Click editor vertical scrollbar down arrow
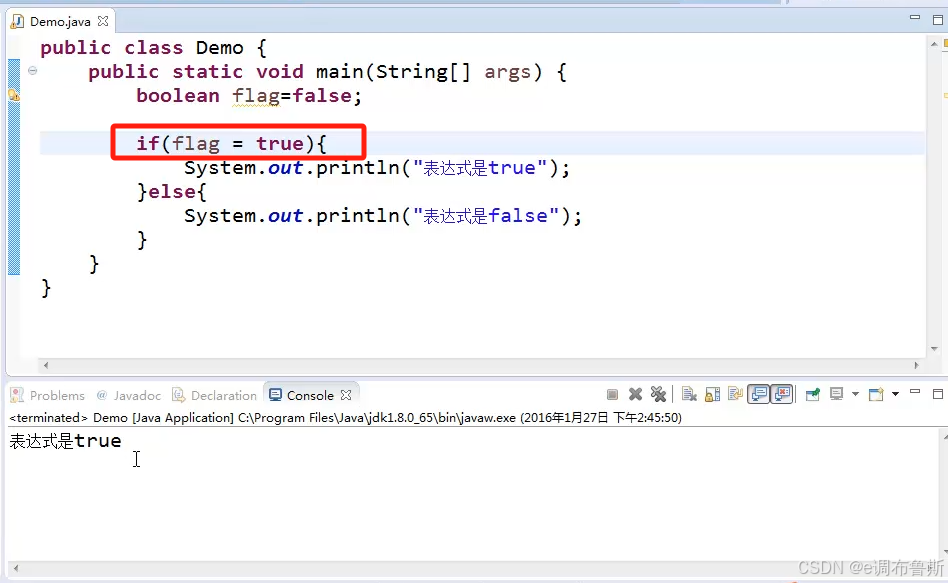This screenshot has width=948, height=583. tap(934, 349)
